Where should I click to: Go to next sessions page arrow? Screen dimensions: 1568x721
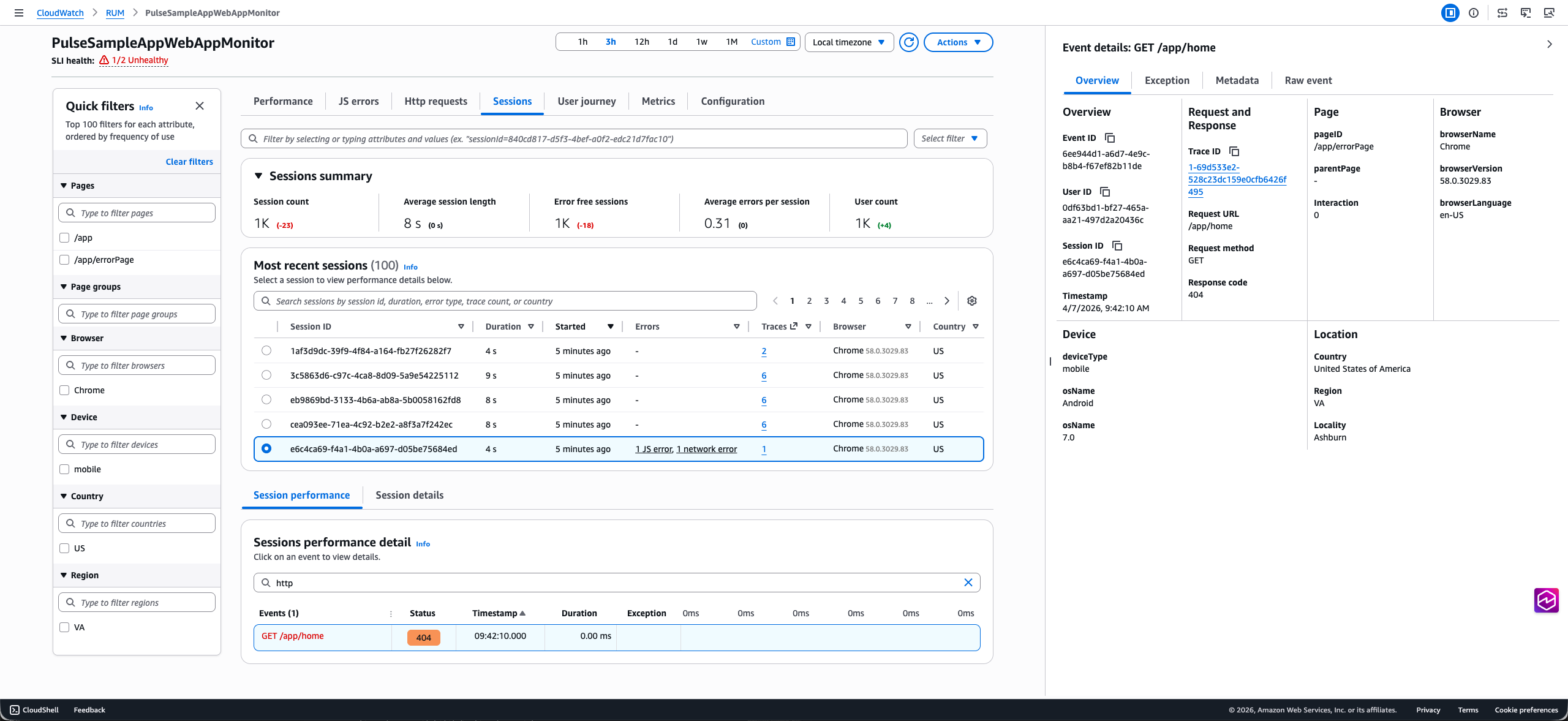tap(947, 301)
